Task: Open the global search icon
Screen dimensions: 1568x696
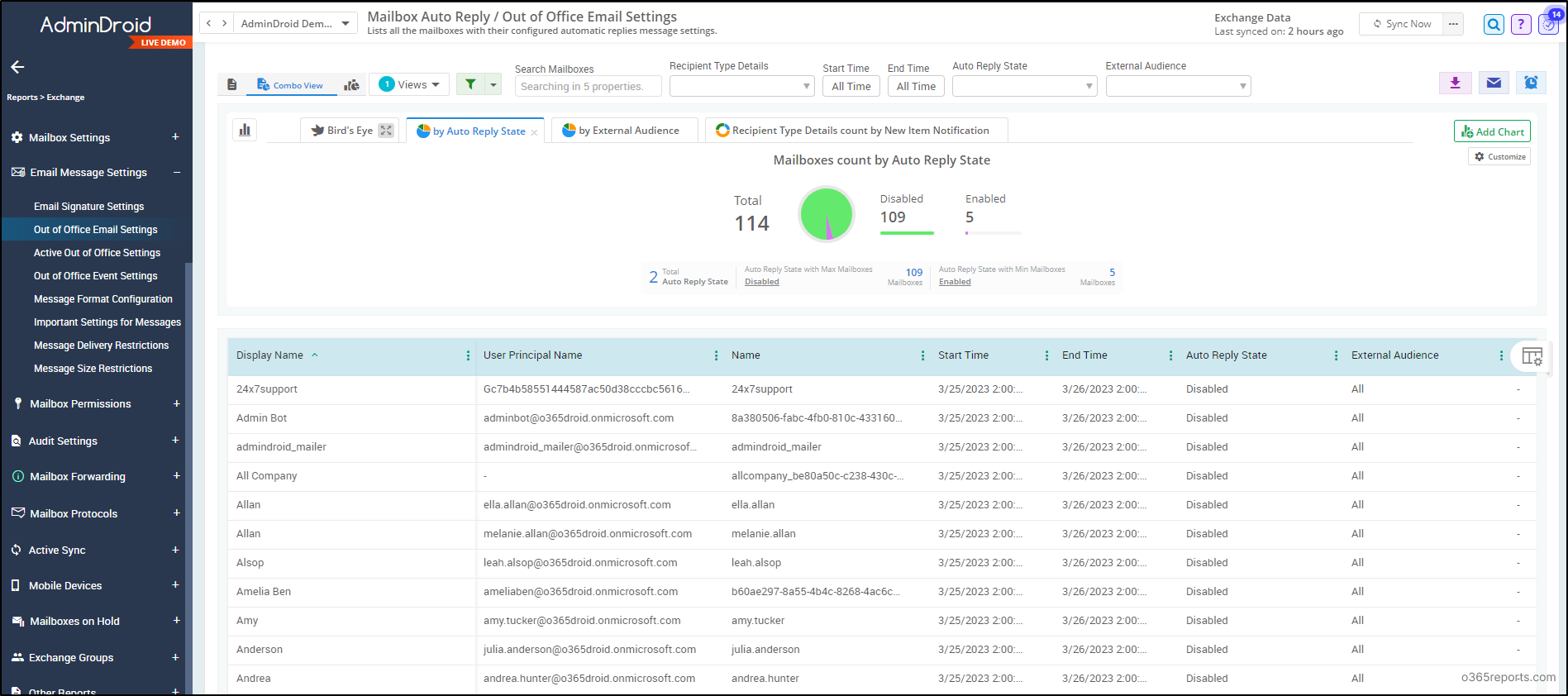Action: pos(1494,24)
